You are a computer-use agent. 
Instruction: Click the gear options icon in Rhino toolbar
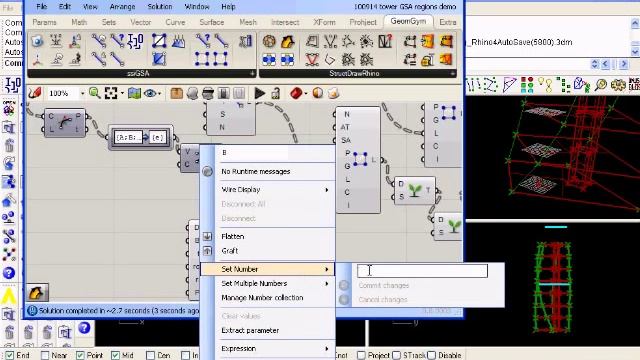pos(618,85)
